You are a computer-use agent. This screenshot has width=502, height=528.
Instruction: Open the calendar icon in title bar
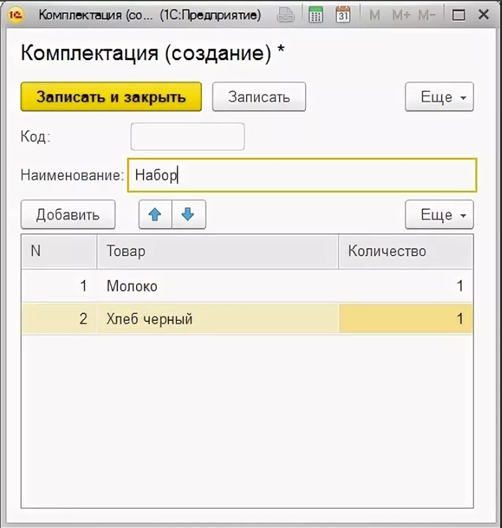pos(343,15)
